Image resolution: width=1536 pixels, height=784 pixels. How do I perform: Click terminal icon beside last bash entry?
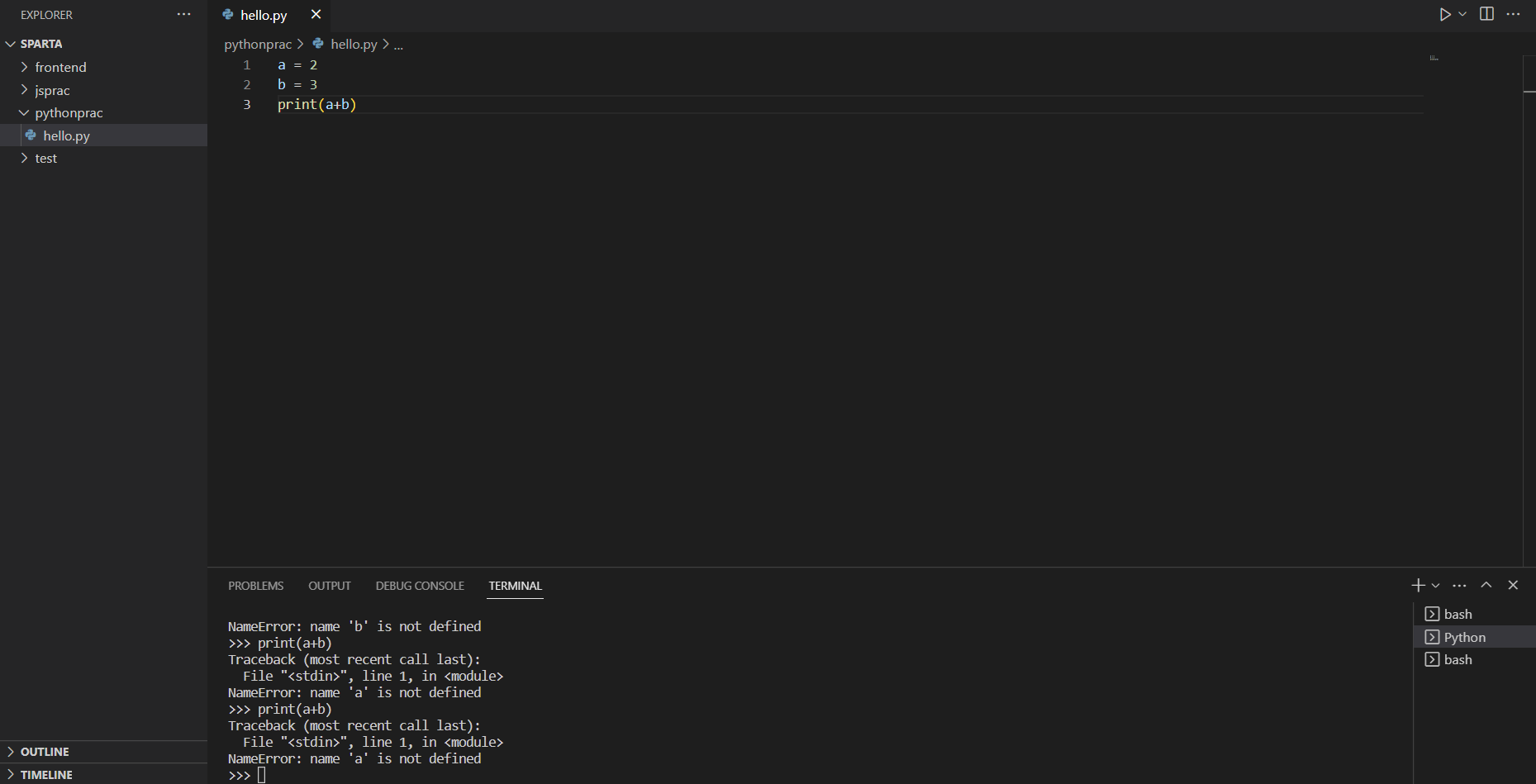[x=1432, y=659]
